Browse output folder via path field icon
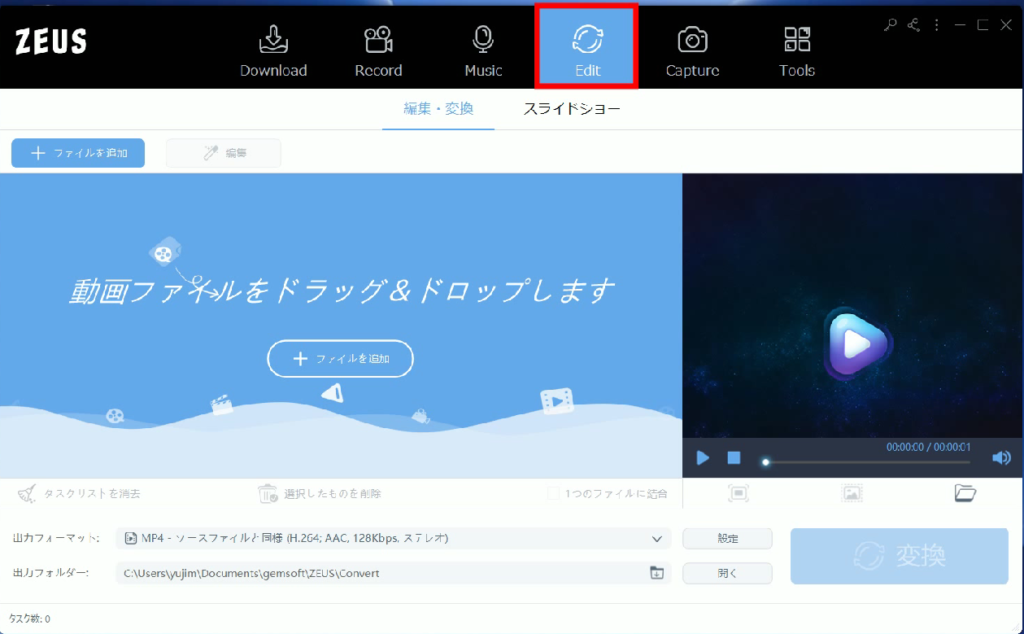The image size is (1024, 634). (x=657, y=573)
